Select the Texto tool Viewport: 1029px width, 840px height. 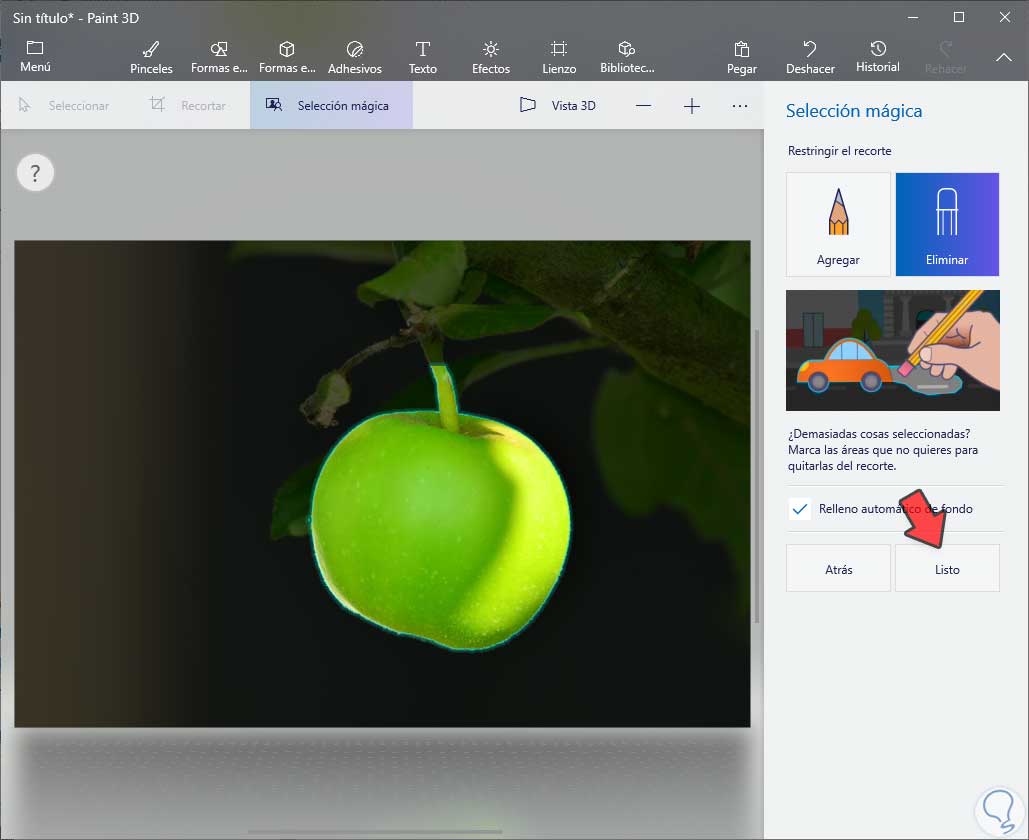click(423, 58)
